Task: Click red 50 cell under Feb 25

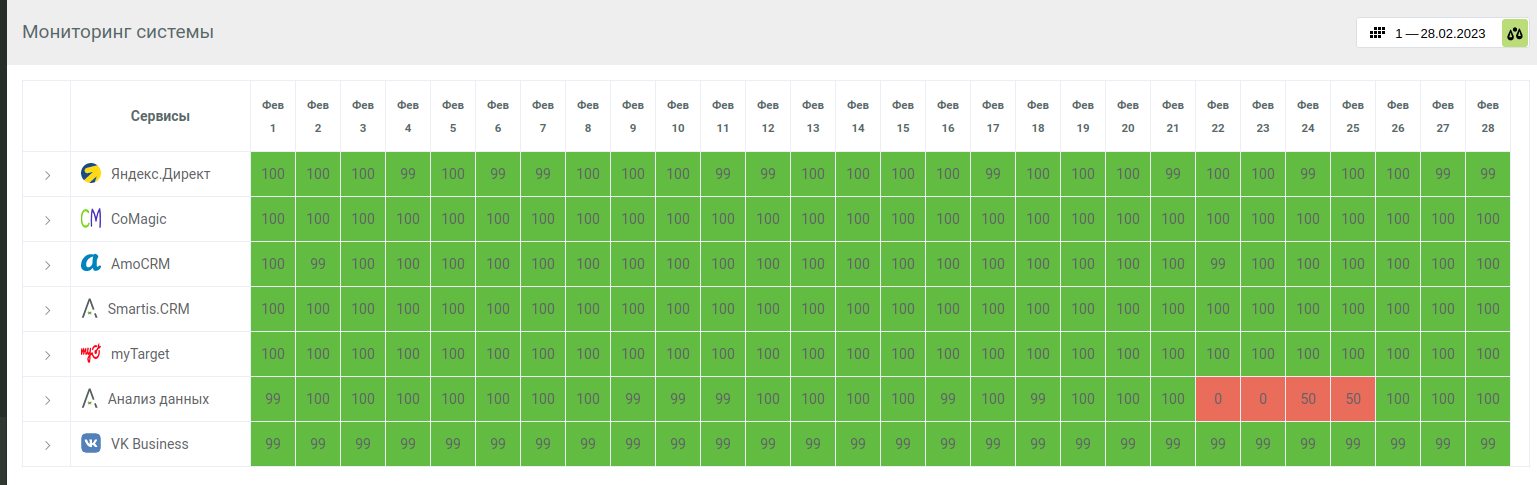Action: pyautogui.click(x=1353, y=399)
